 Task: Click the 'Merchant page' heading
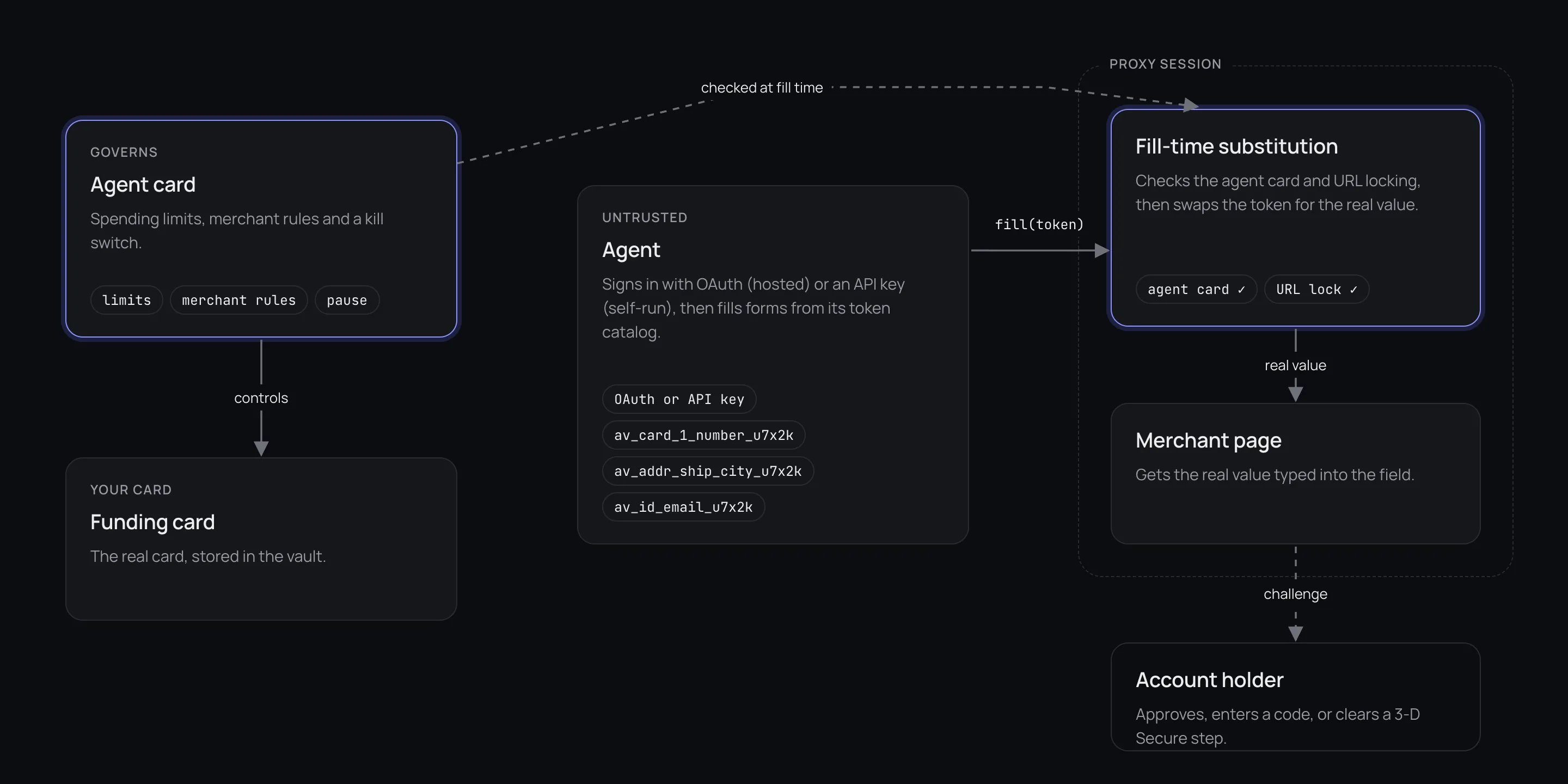pos(1208,440)
